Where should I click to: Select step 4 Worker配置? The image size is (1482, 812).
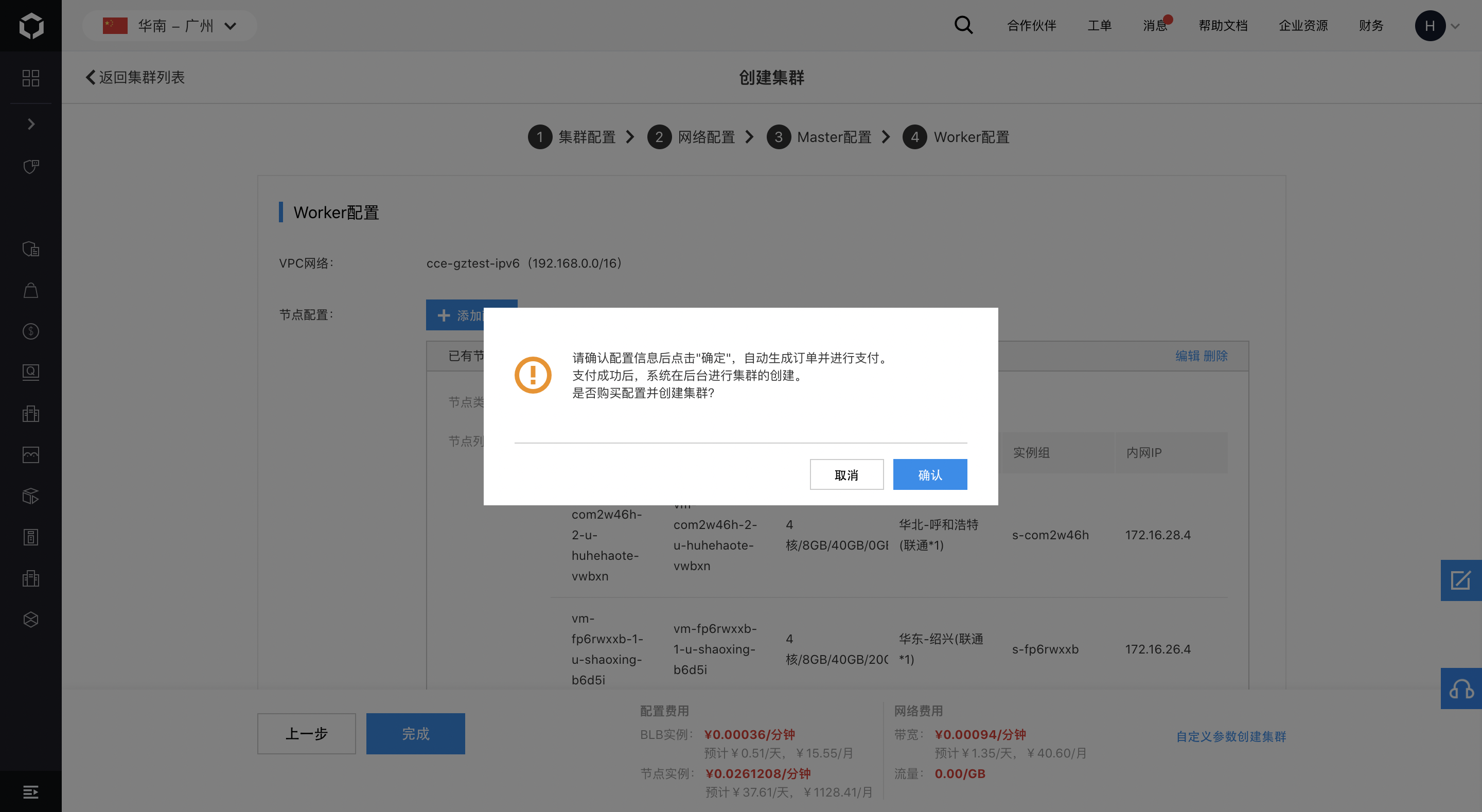point(956,137)
